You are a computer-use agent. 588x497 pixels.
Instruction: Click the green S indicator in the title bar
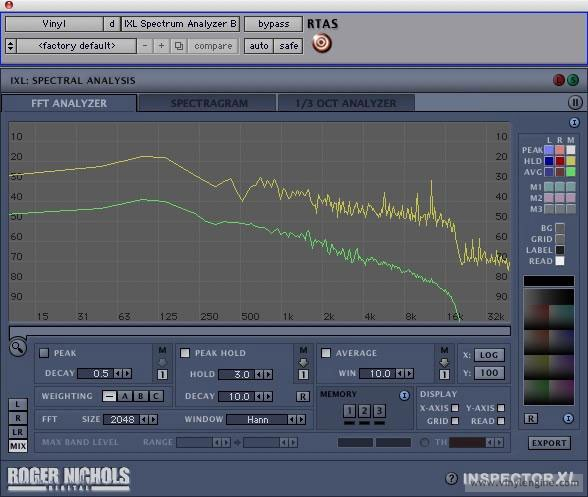(573, 80)
